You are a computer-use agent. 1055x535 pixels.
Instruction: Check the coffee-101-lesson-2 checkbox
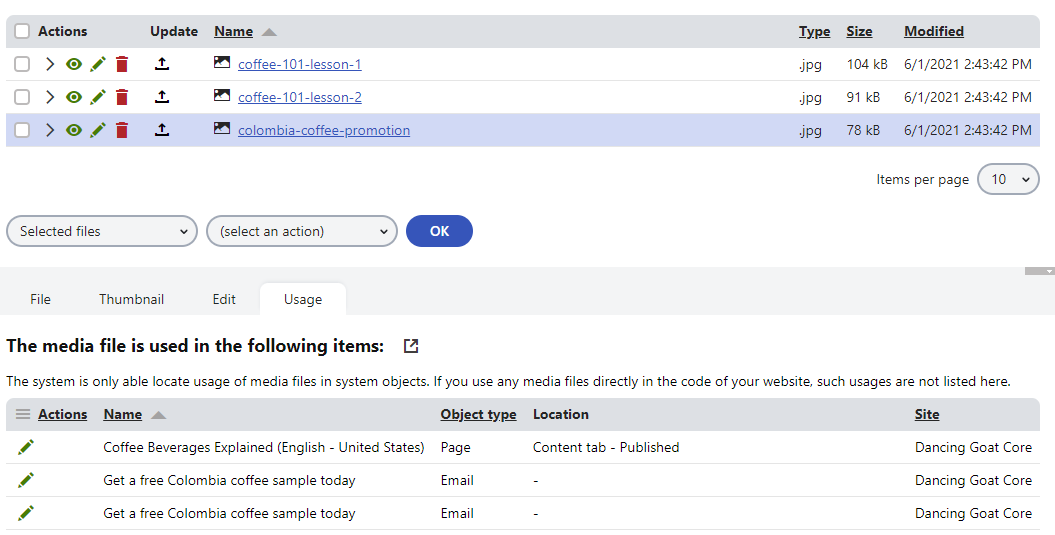pyautogui.click(x=22, y=98)
